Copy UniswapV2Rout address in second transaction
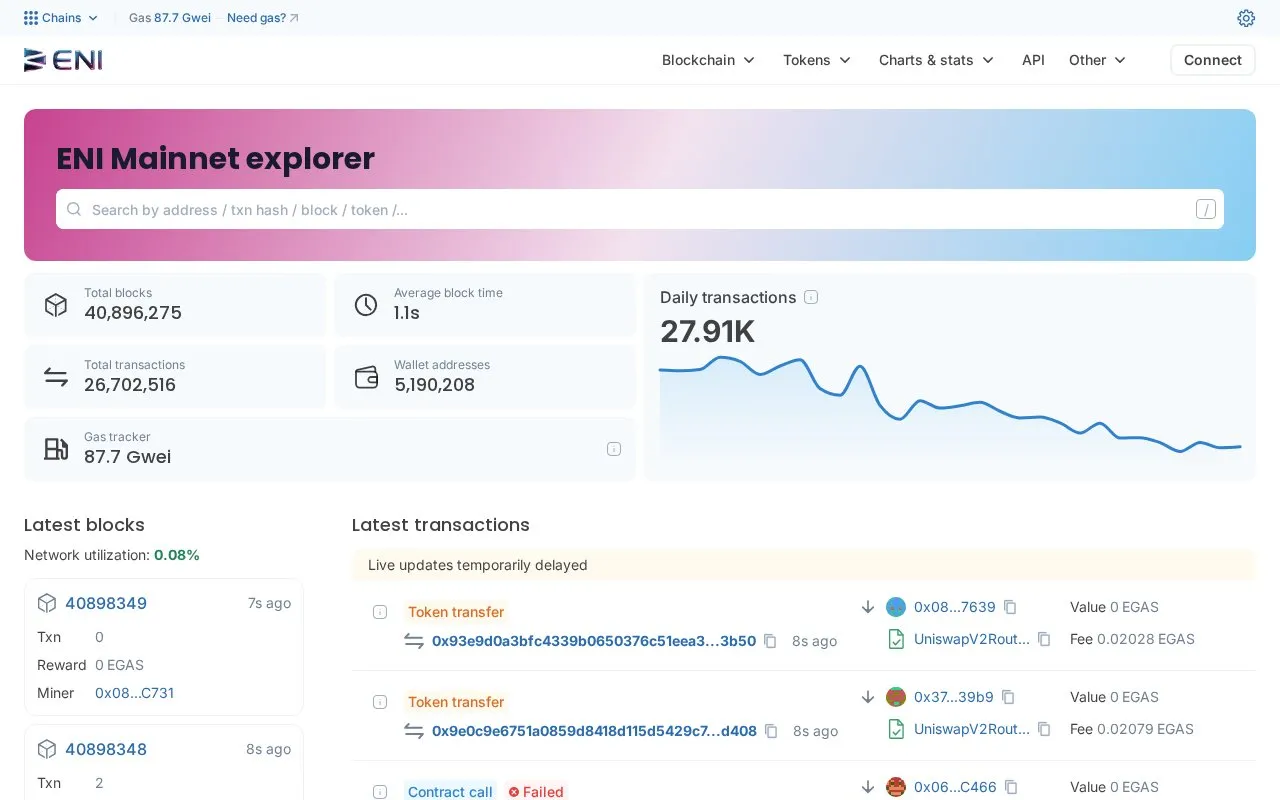 pyautogui.click(x=1044, y=729)
